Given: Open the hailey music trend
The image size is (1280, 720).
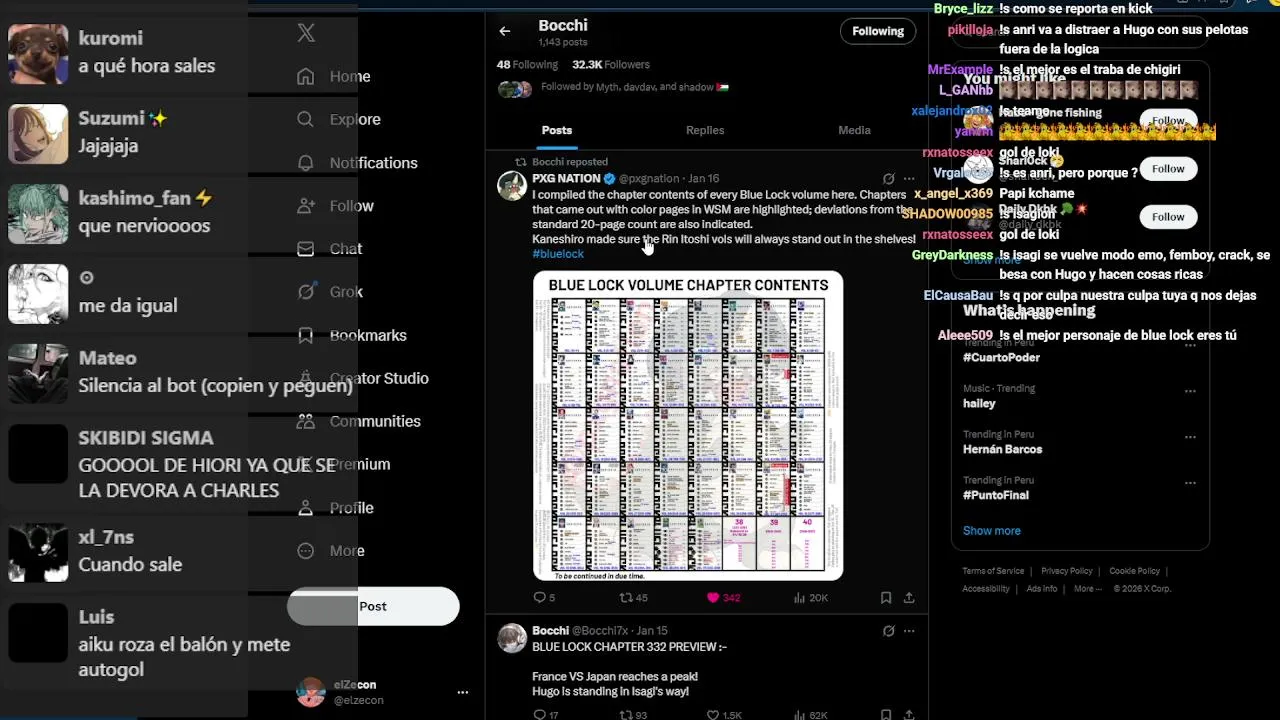Looking at the screenshot, I should pos(979,403).
